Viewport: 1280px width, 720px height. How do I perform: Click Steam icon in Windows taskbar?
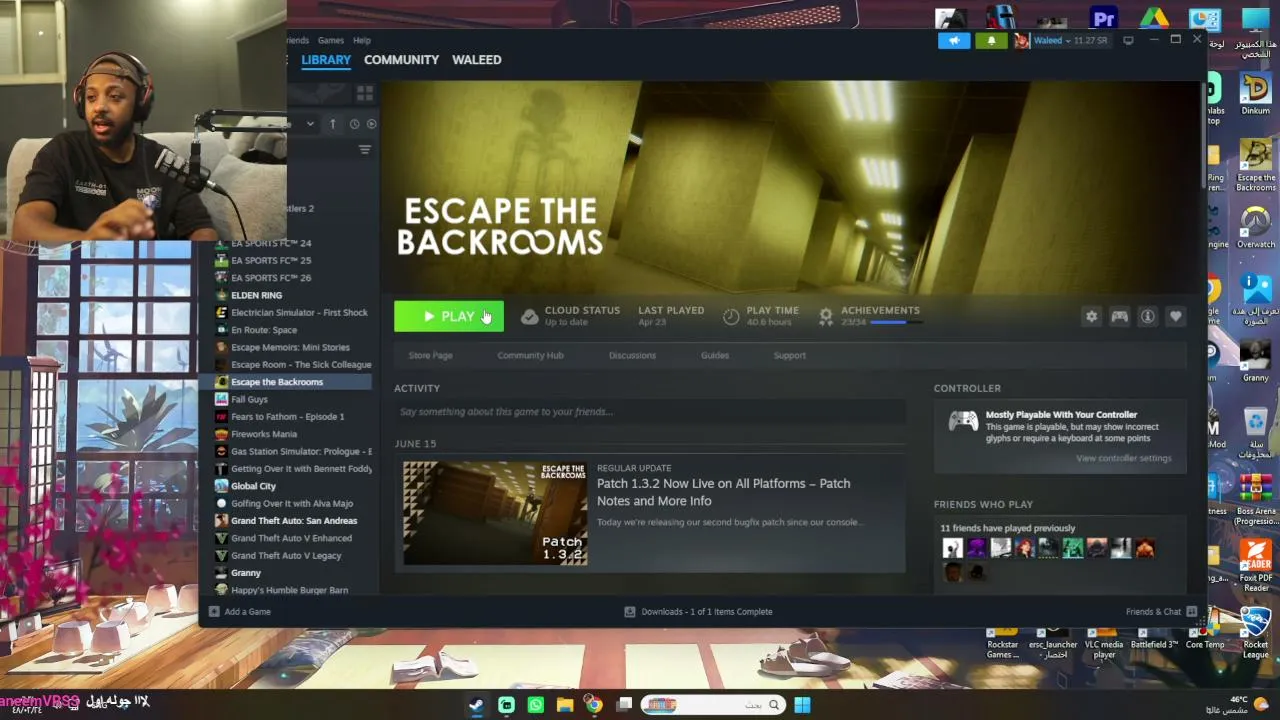coord(477,705)
